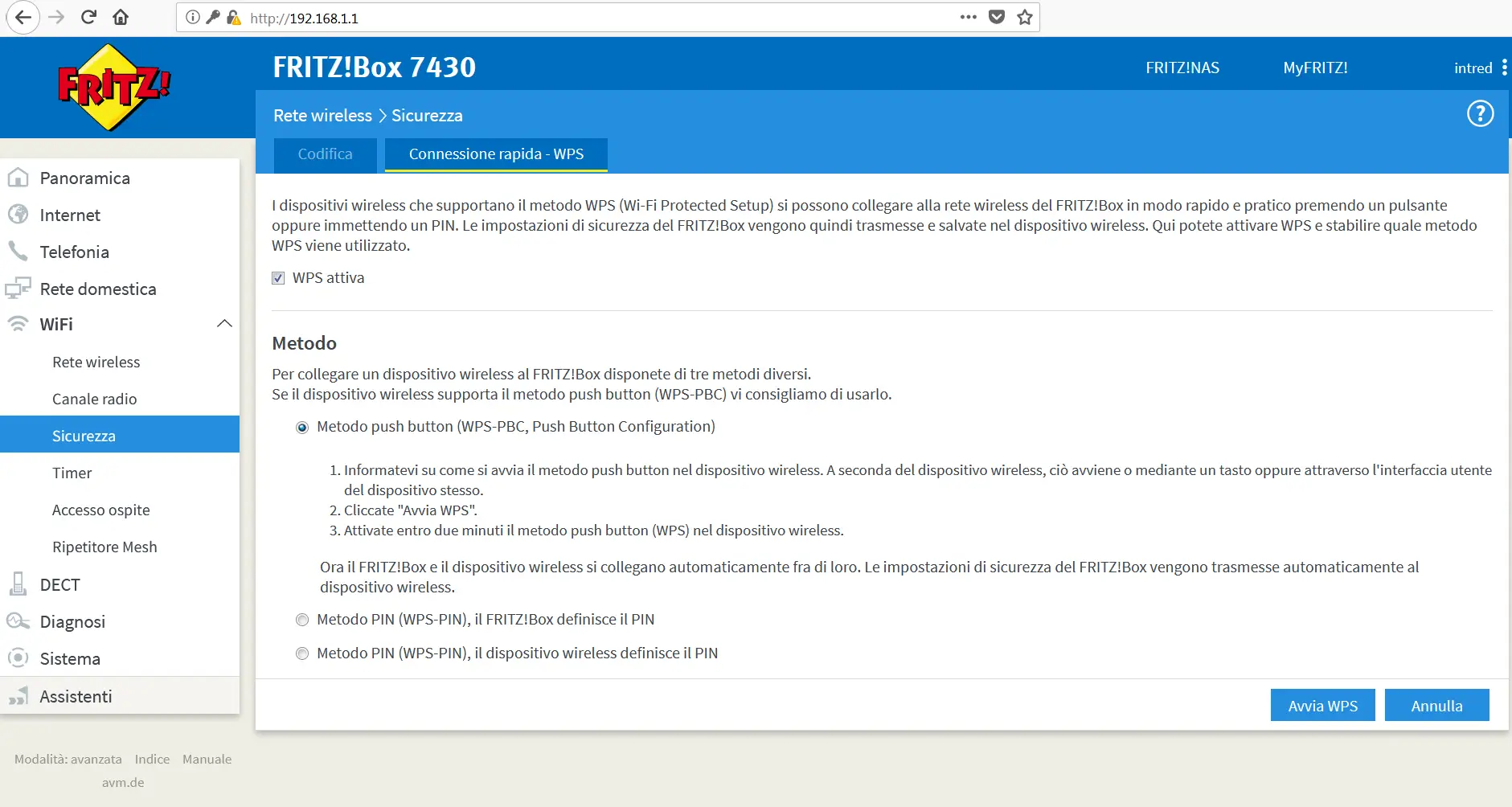Click the browser forward arrow

point(56,17)
